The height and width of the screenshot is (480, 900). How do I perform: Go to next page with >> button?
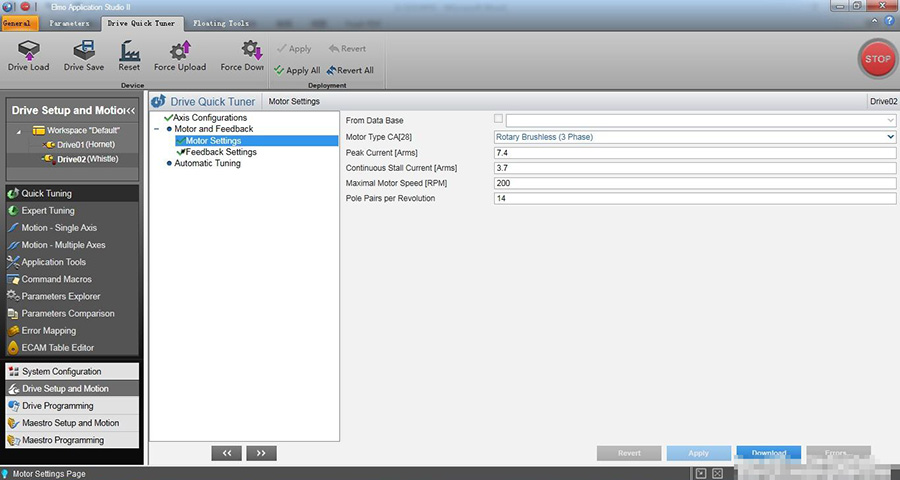(x=261, y=453)
